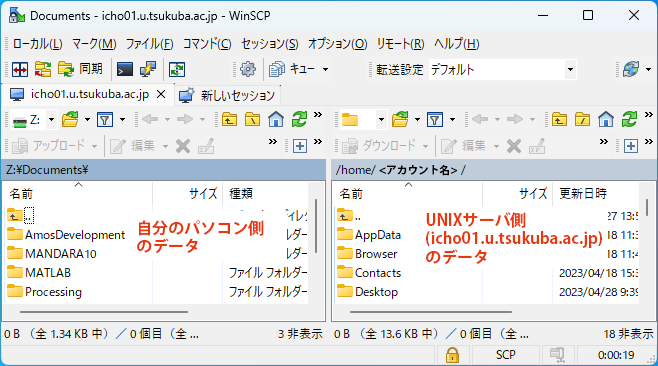Click the keep remote directory up to date icon
This screenshot has width=658, height=366.
coord(177,69)
